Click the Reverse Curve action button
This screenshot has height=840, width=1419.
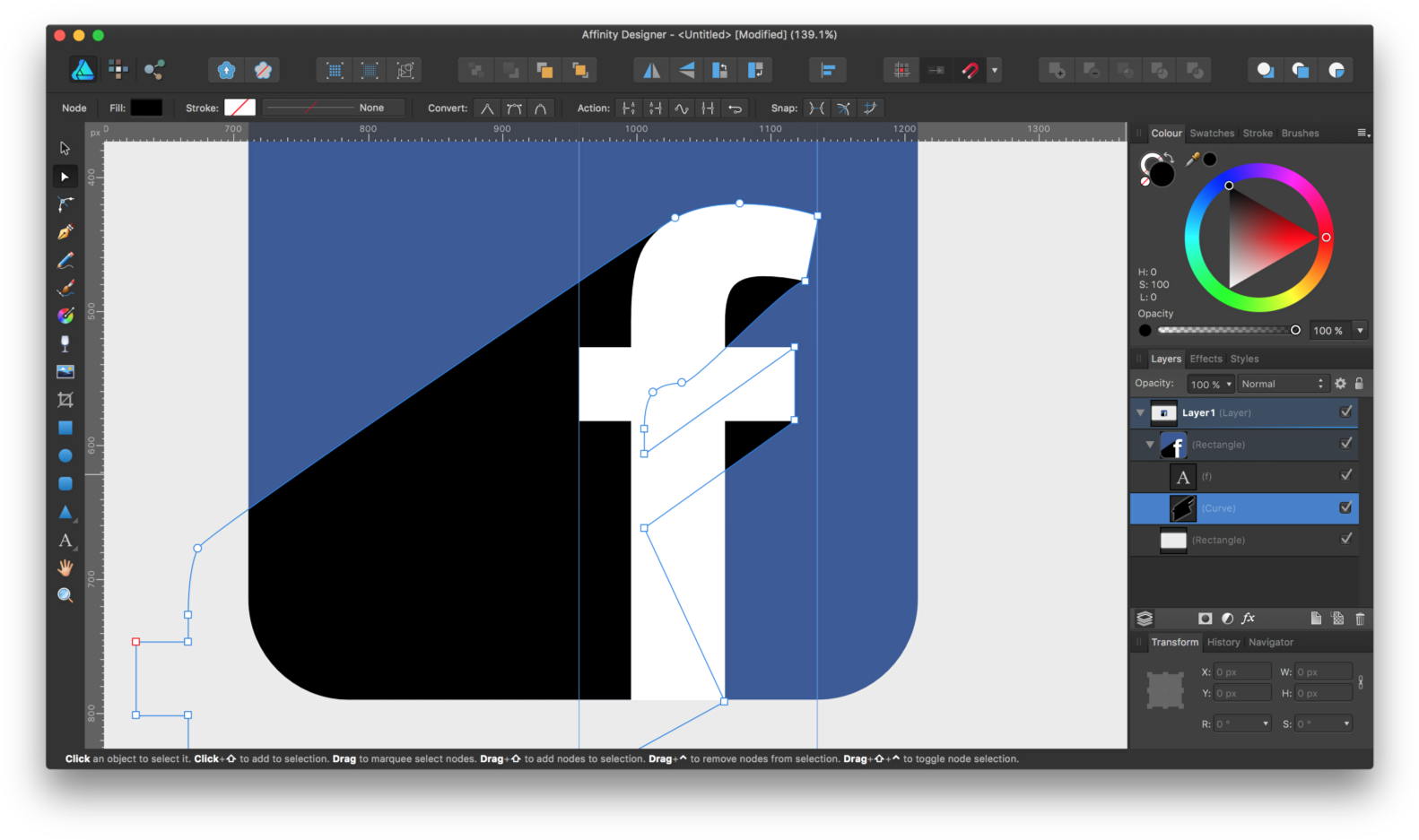735,108
